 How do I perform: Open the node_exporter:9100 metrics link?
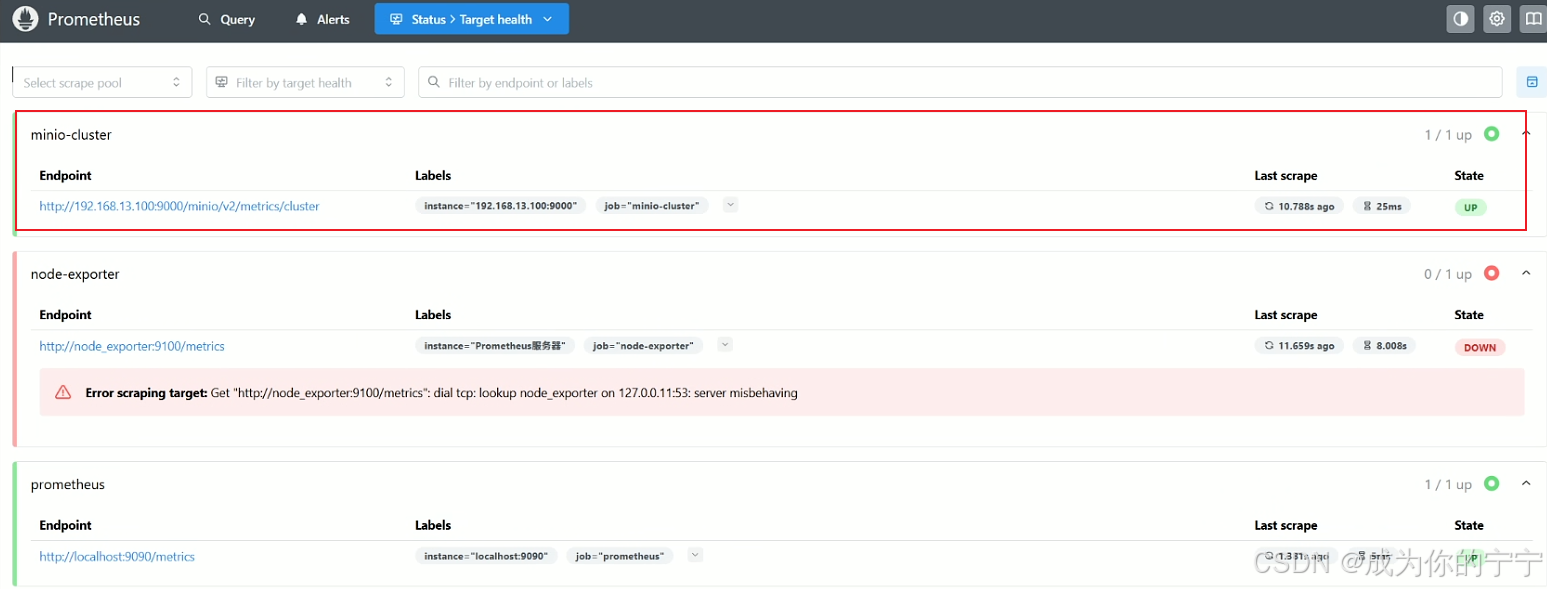(132, 346)
